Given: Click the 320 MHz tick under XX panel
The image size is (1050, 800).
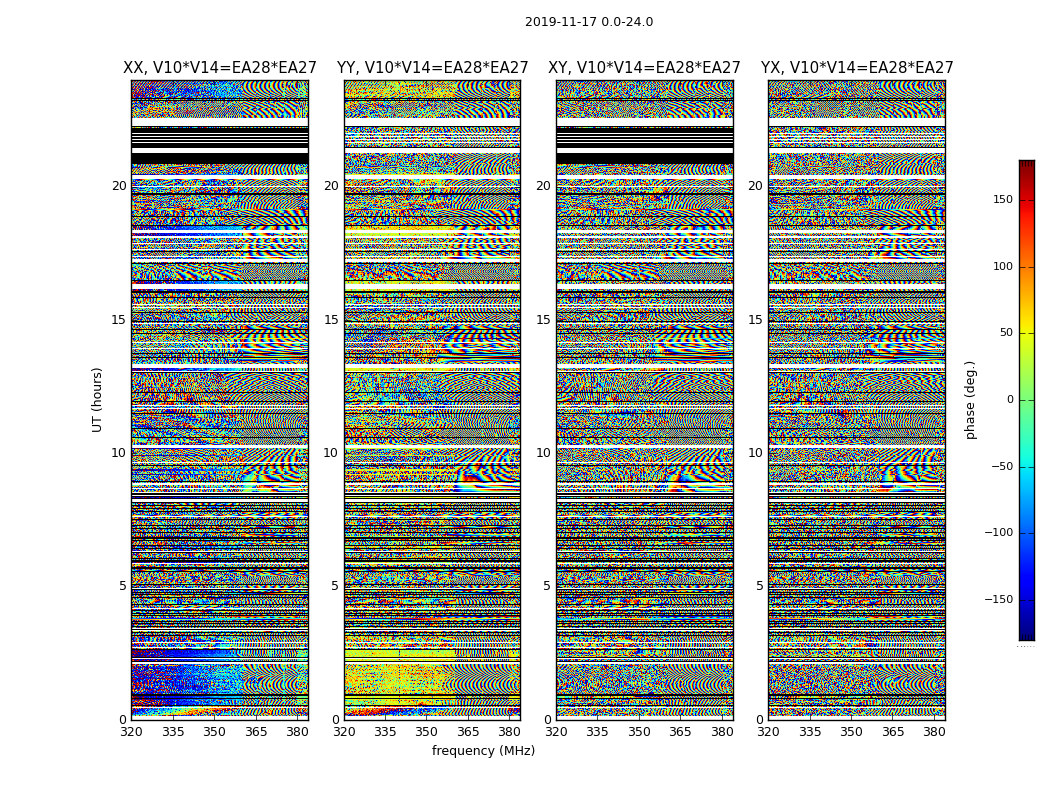Looking at the screenshot, I should (131, 732).
